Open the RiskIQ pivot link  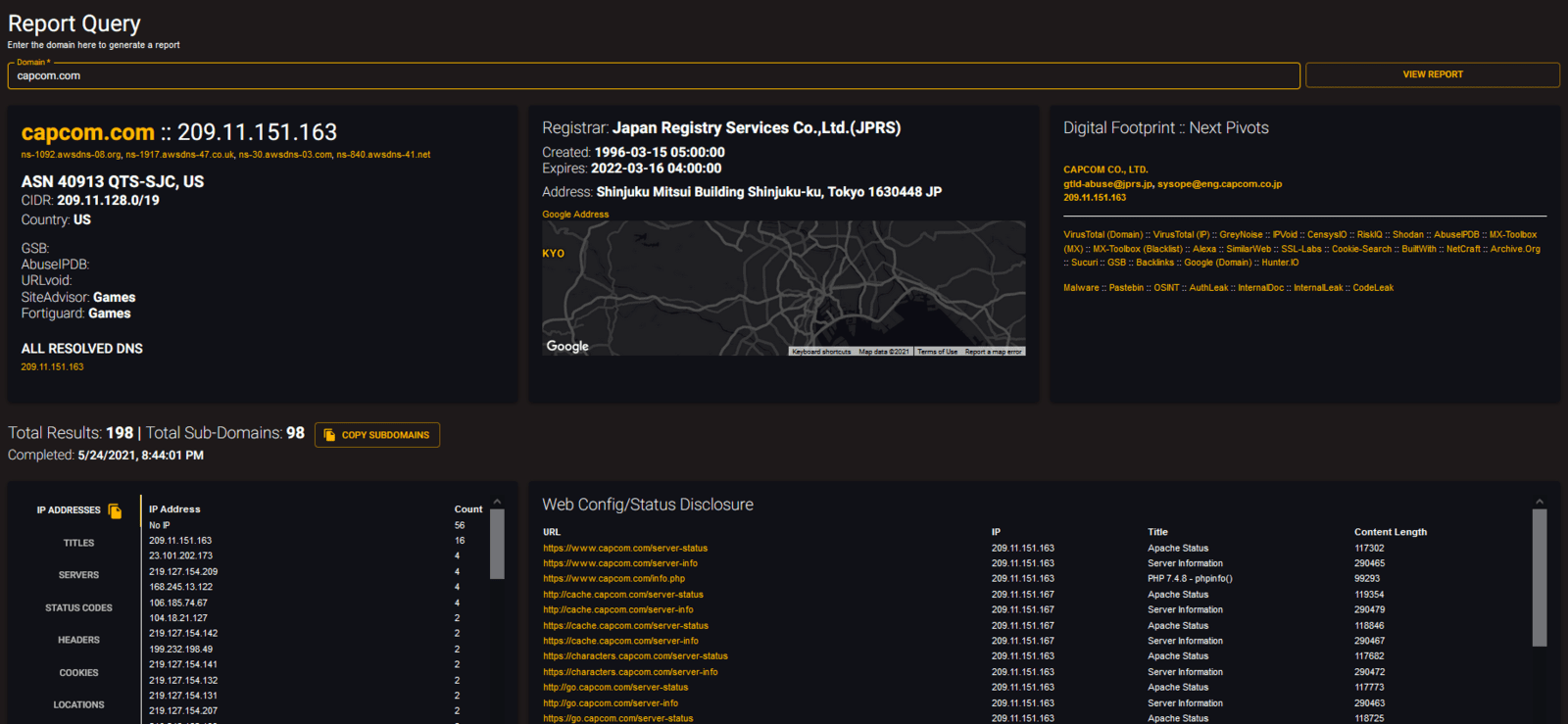point(1370,234)
